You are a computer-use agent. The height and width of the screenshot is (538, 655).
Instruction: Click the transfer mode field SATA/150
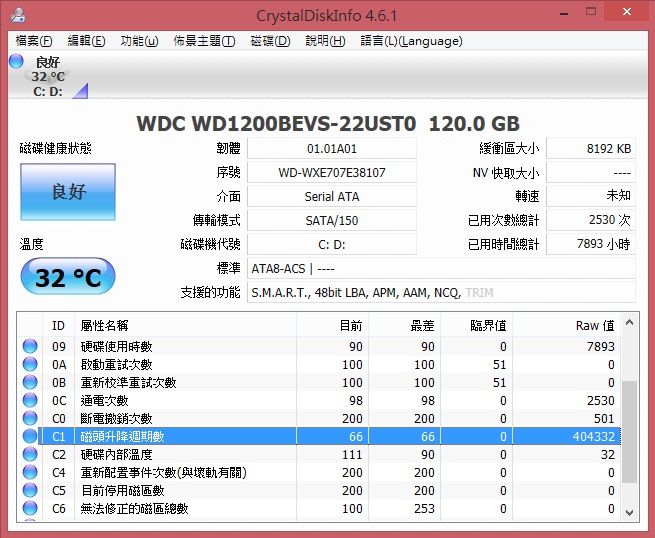(332, 220)
